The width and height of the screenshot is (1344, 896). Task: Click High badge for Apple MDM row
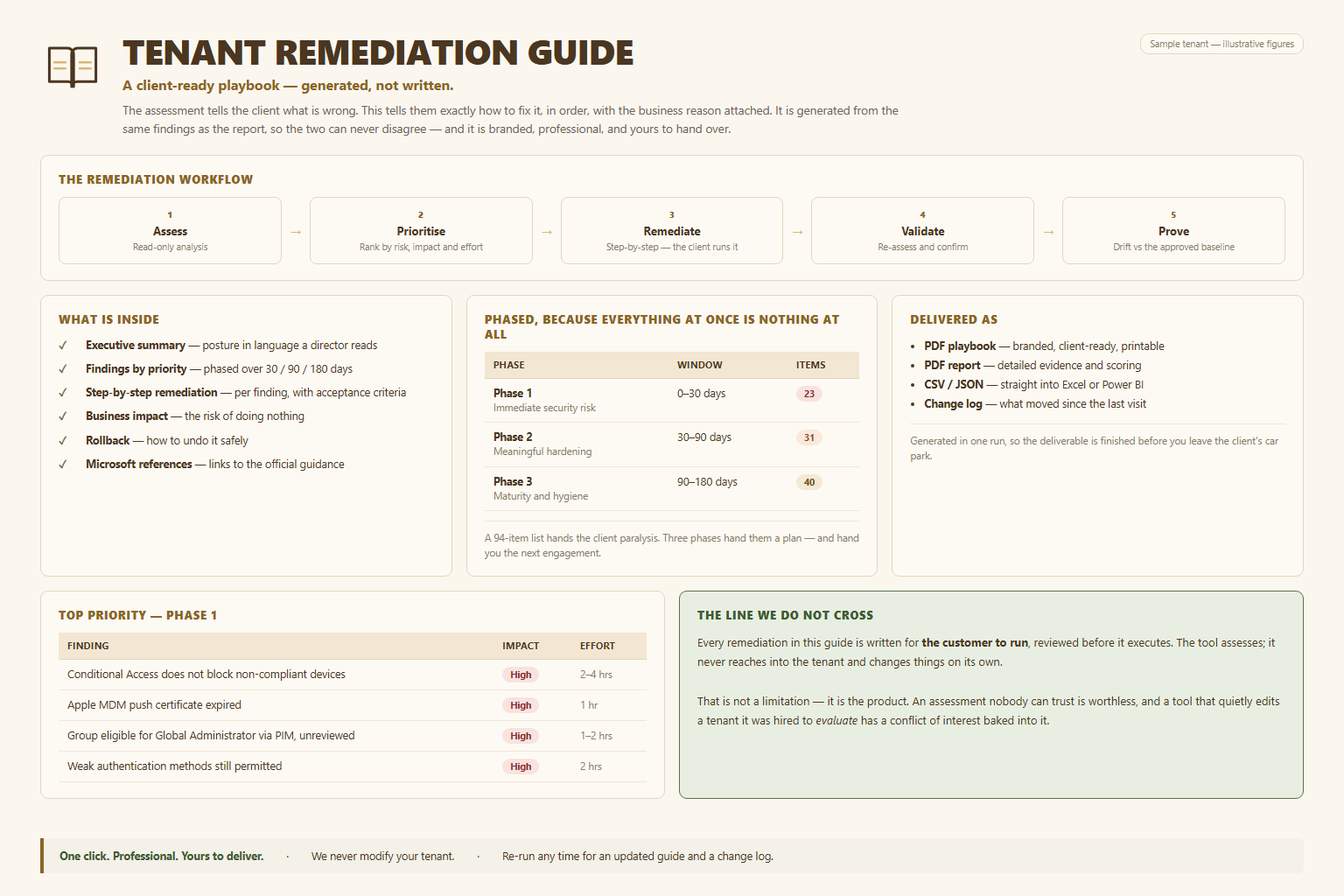[521, 705]
